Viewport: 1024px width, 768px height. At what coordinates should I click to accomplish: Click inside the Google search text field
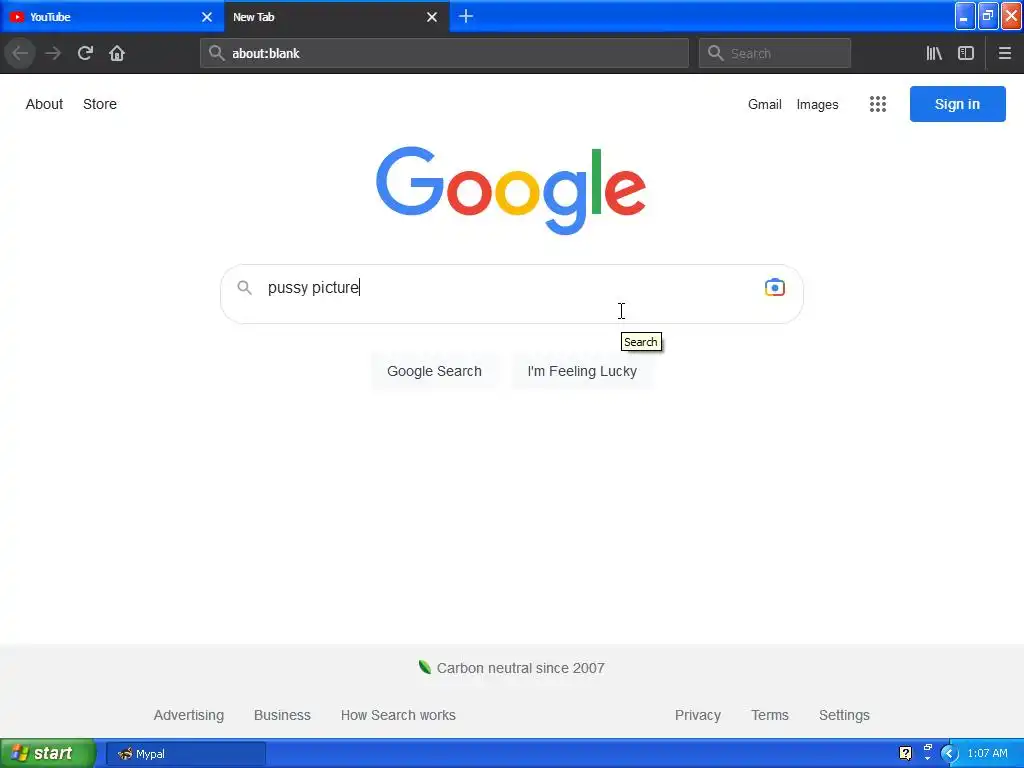coord(509,287)
